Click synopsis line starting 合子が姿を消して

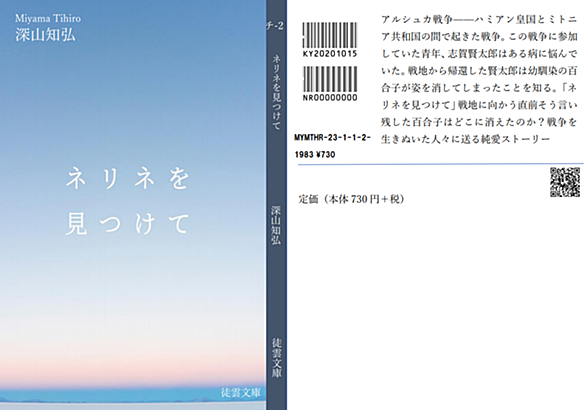coord(479,88)
